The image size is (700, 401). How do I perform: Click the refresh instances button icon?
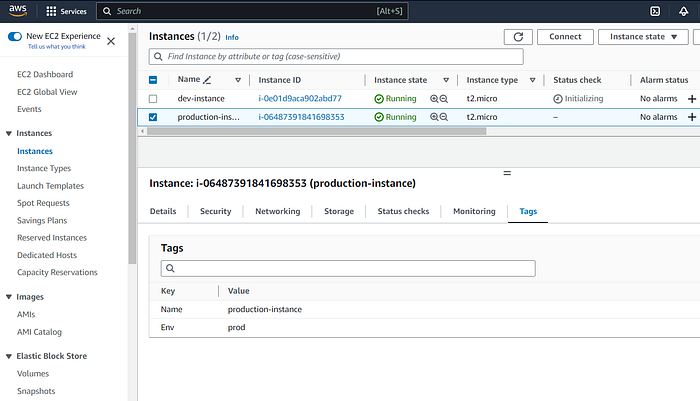click(518, 37)
